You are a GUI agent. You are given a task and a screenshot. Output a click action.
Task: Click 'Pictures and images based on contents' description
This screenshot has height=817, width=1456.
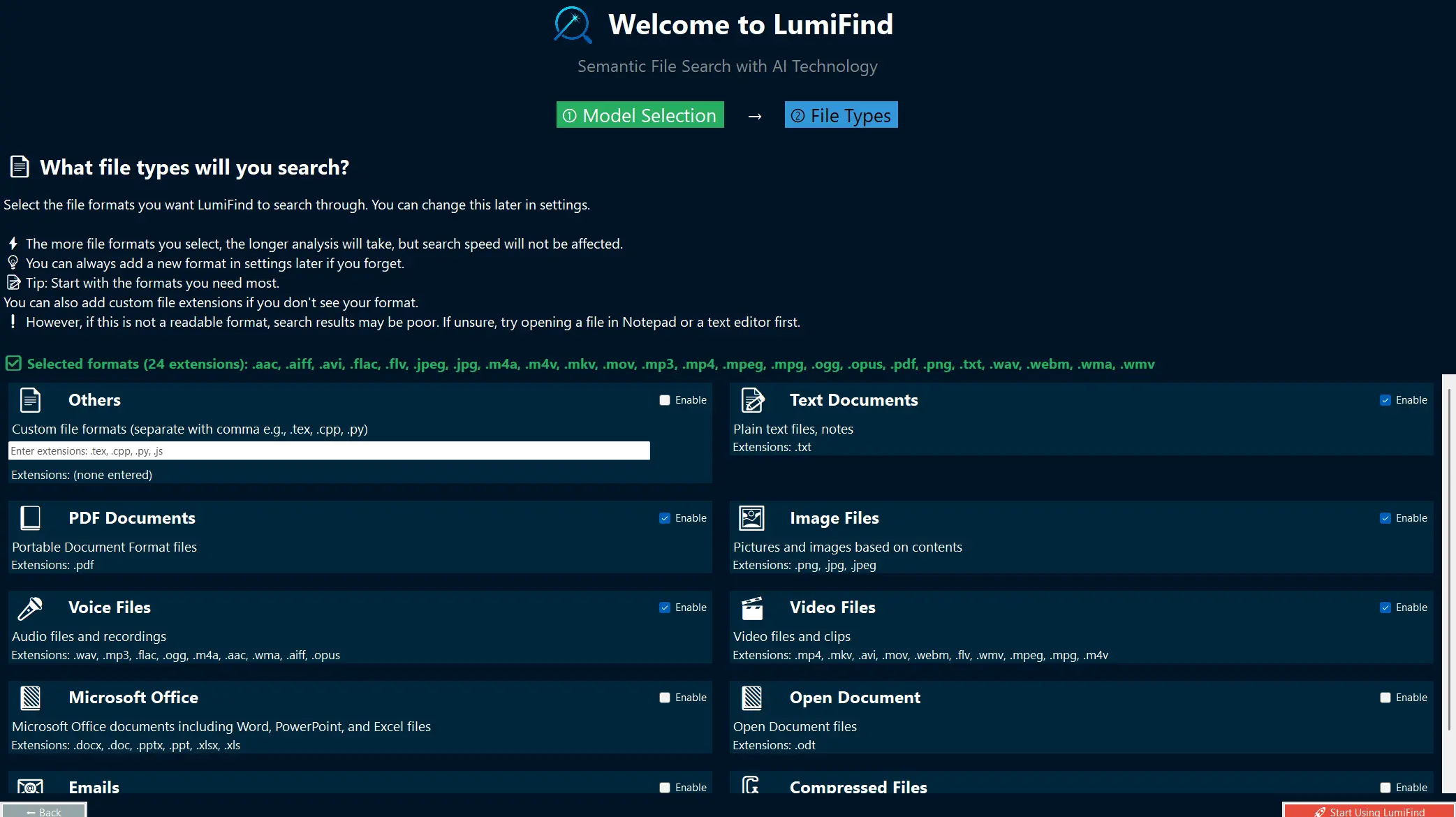tap(848, 547)
